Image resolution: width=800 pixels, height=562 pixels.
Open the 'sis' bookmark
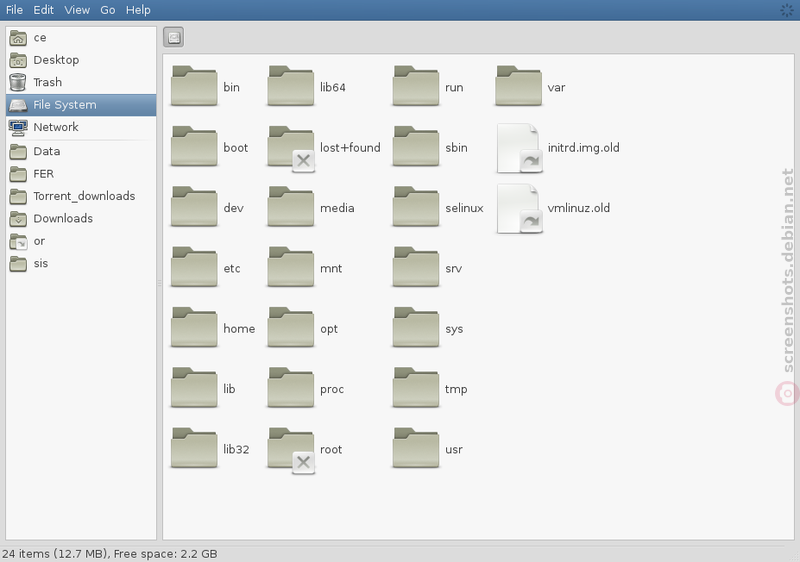pos(81,264)
